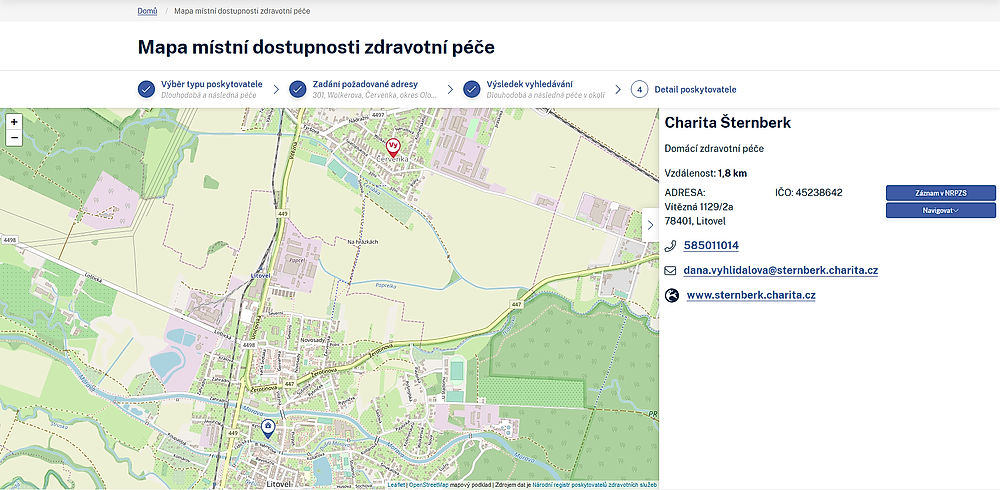Follow the Domů breadcrumb link

[147, 11]
